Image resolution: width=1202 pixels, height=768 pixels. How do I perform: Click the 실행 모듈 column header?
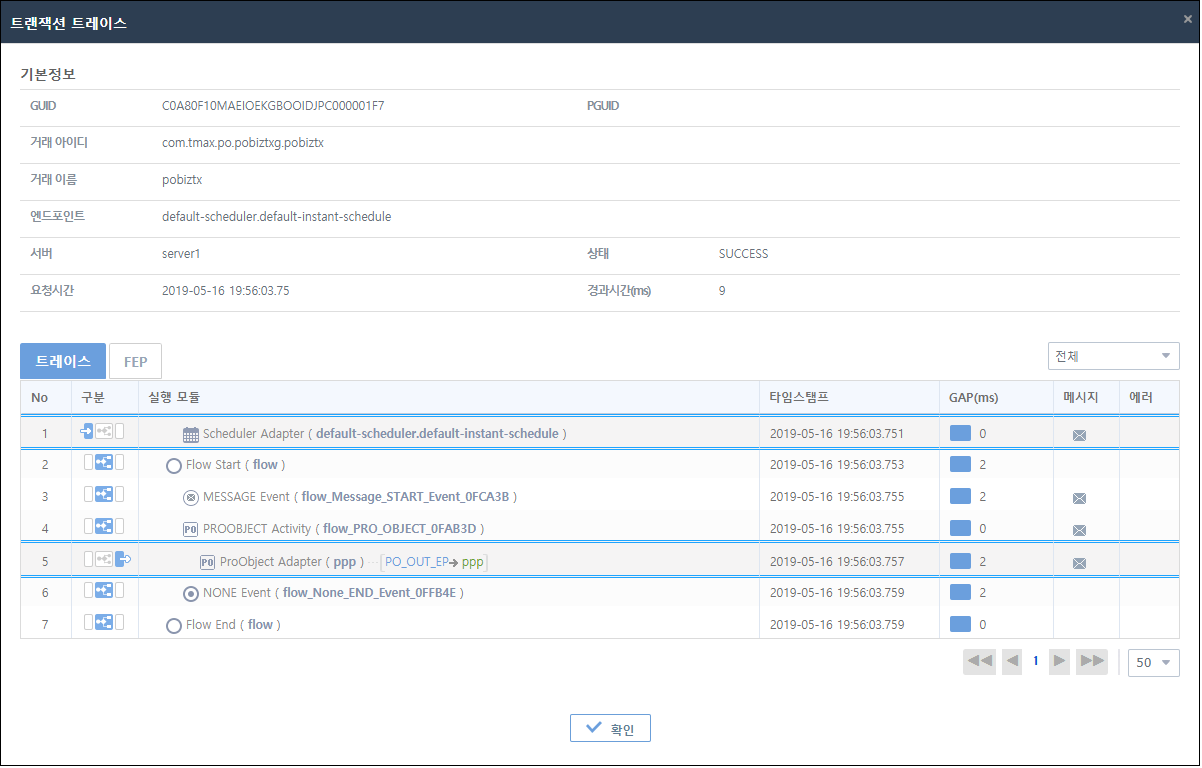coord(448,398)
